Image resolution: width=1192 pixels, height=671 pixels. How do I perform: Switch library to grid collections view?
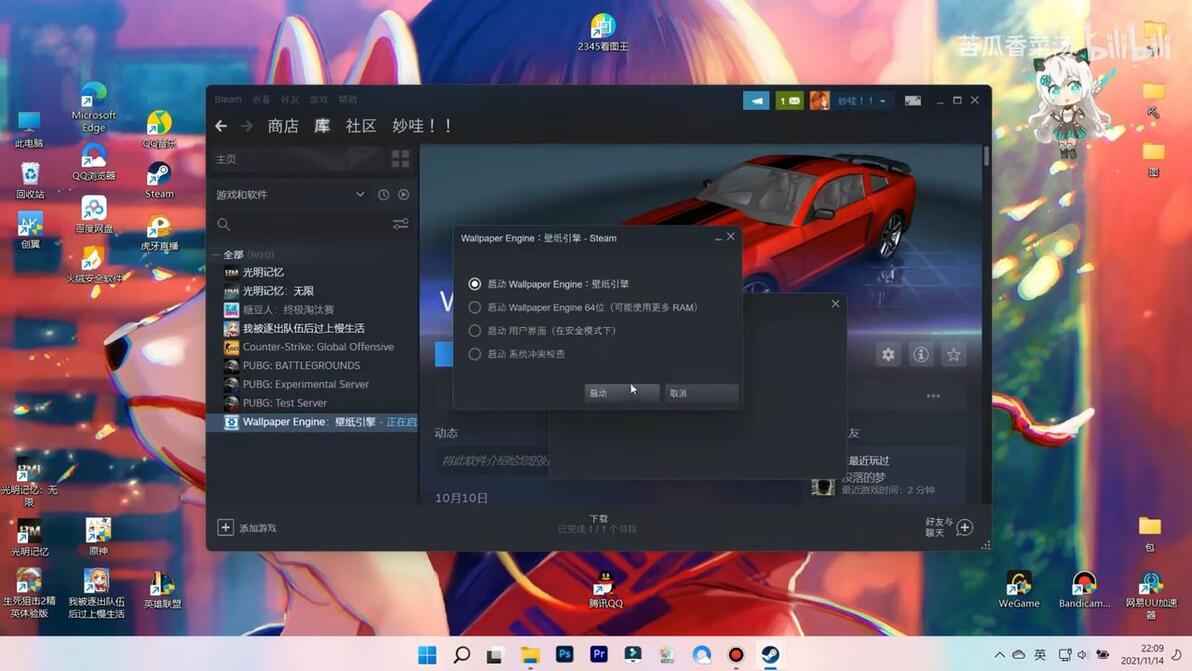pyautogui.click(x=401, y=159)
